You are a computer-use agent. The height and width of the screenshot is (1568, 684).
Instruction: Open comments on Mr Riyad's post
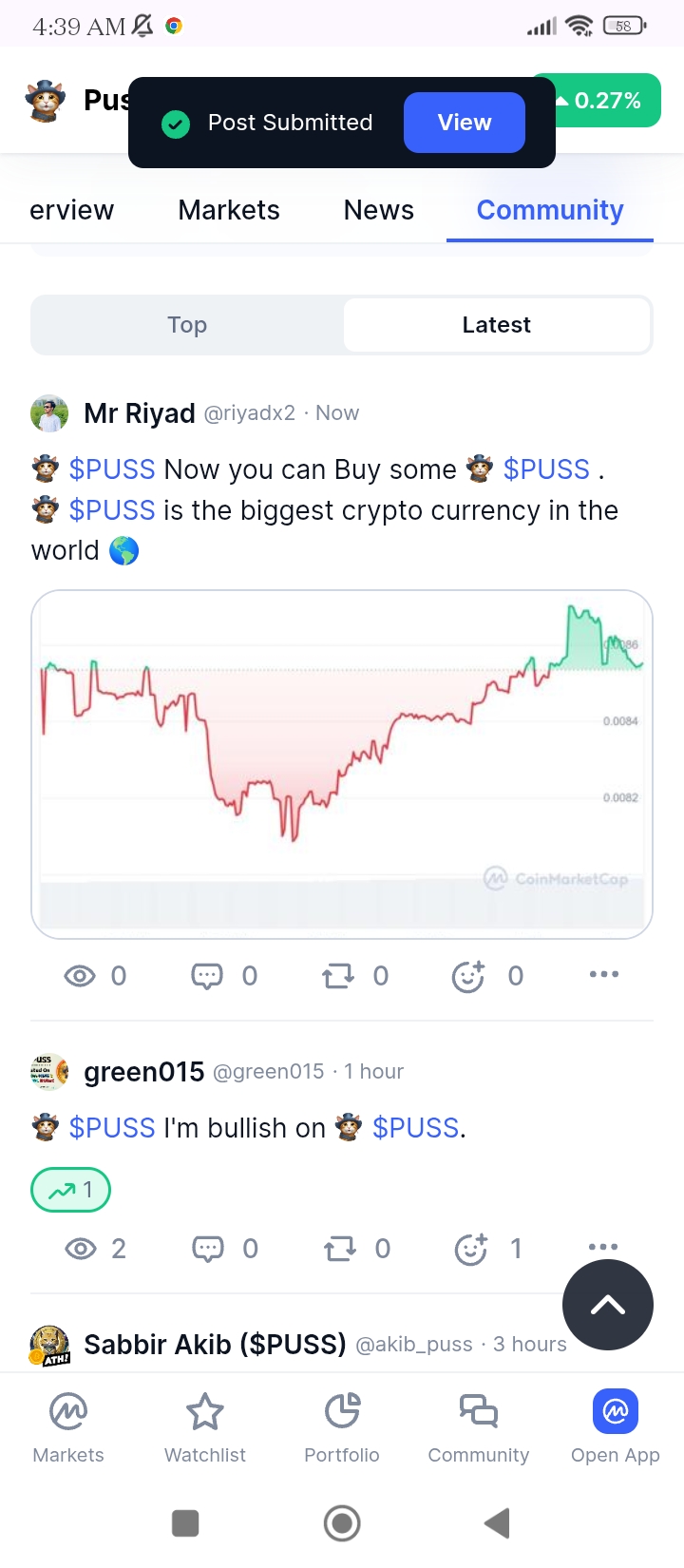(207, 976)
